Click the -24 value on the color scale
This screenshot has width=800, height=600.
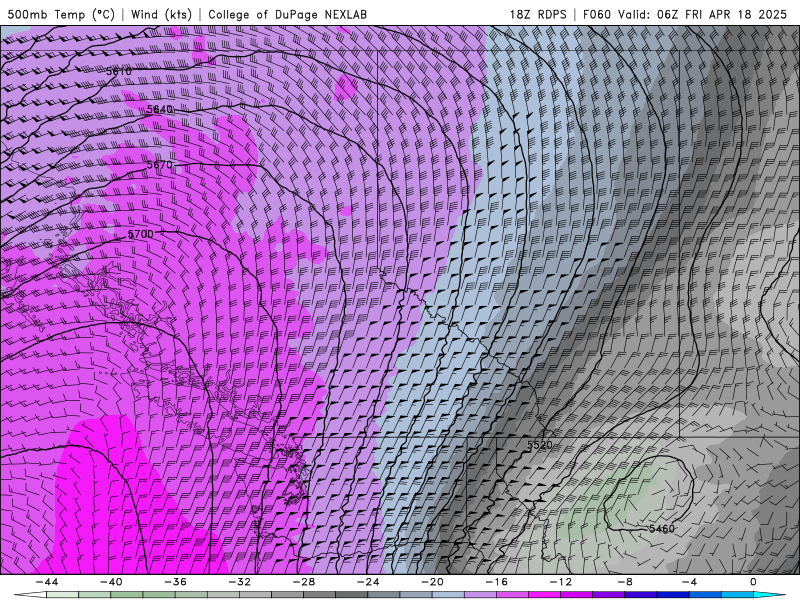point(368,582)
